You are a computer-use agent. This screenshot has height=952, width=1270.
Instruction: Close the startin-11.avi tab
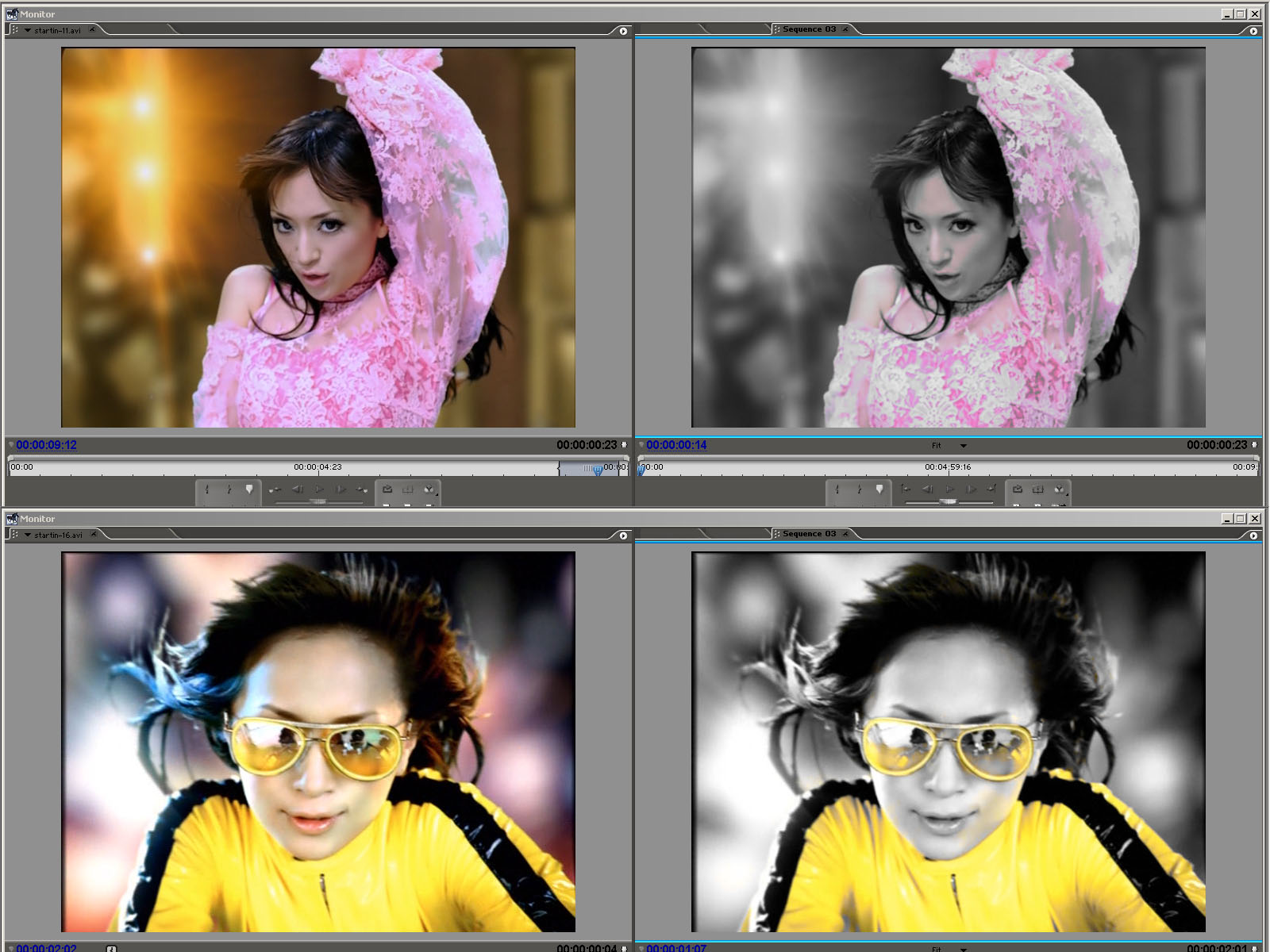coord(92,29)
